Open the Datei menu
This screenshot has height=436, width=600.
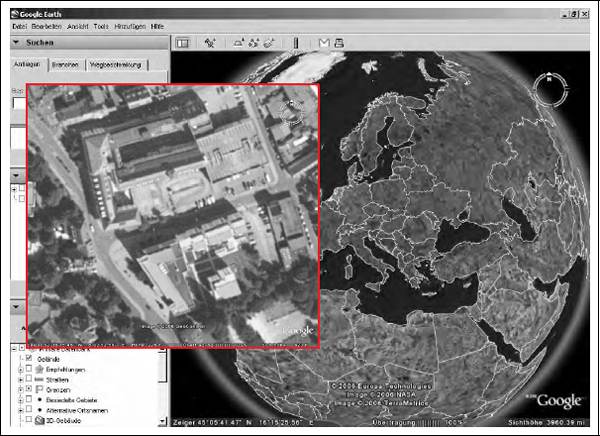point(20,26)
